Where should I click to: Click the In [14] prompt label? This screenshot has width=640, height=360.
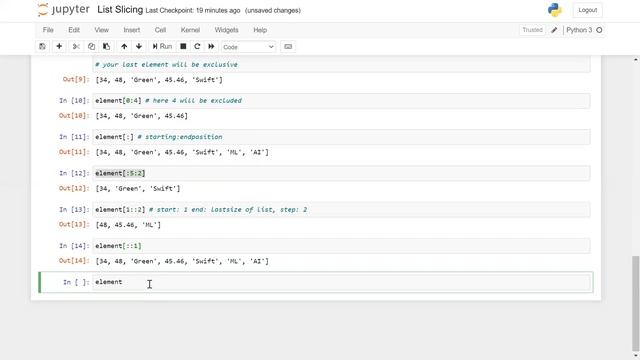74,246
